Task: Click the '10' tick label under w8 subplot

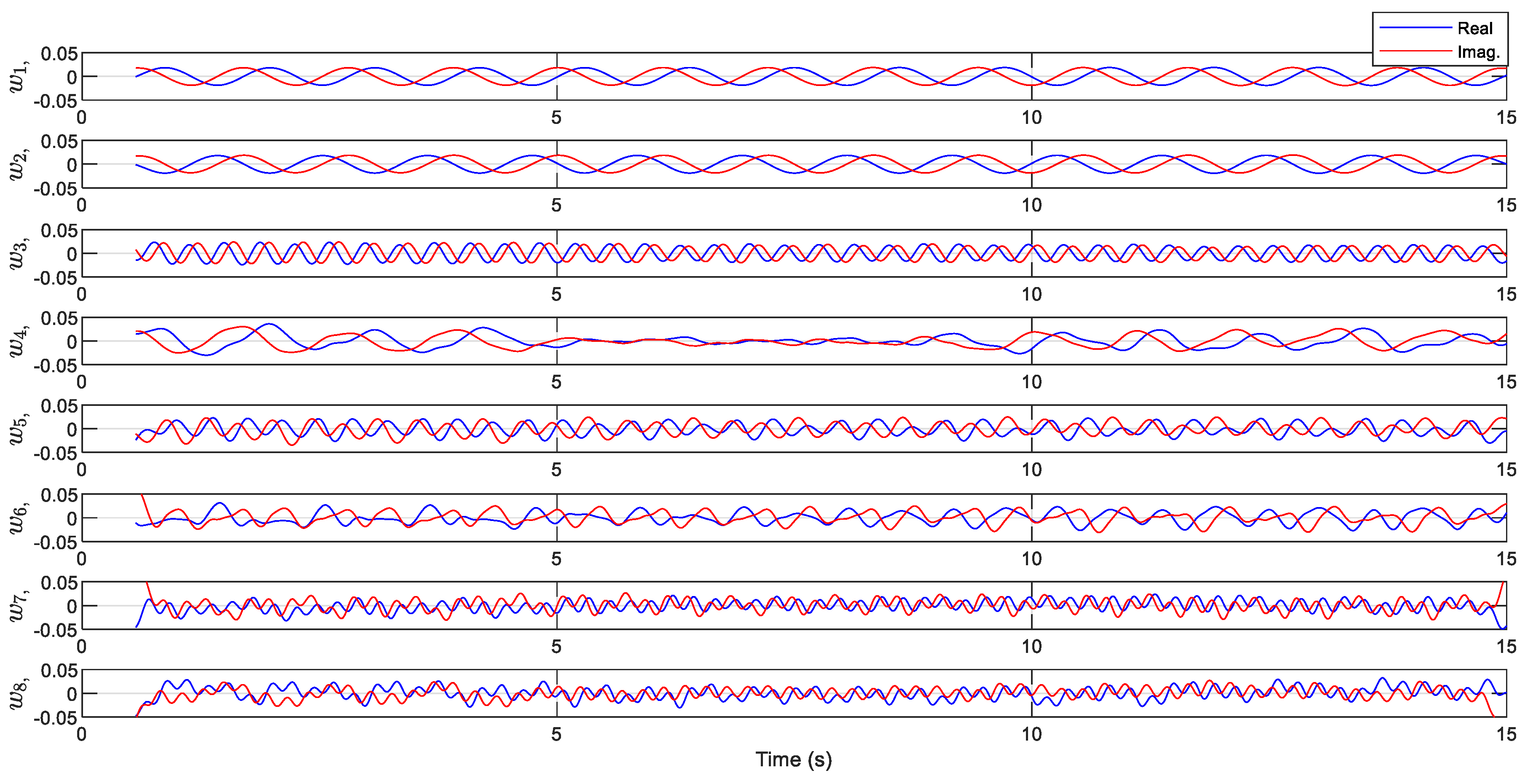Action: pyautogui.click(x=1031, y=734)
